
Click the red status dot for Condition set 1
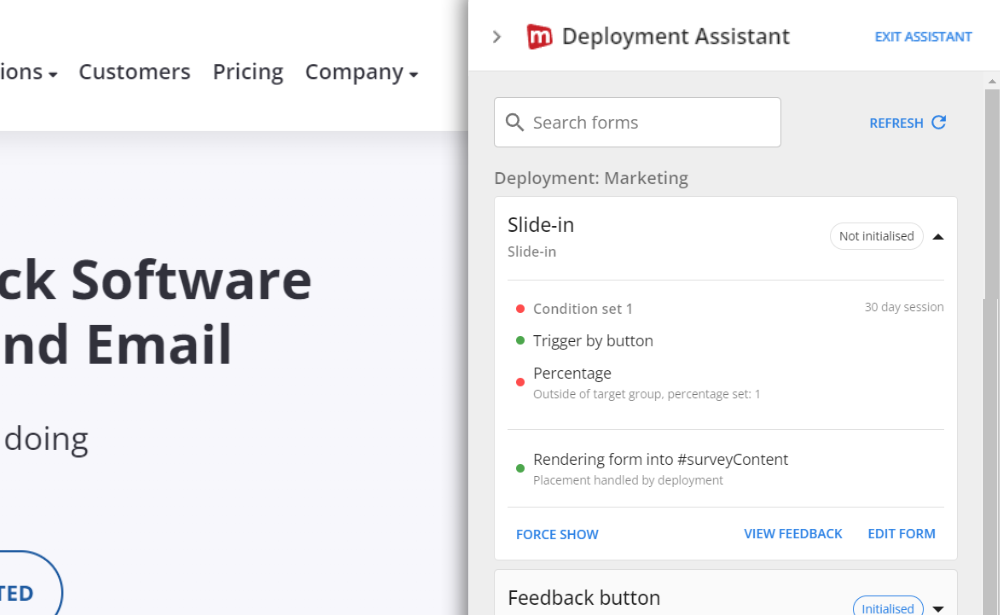click(520, 309)
